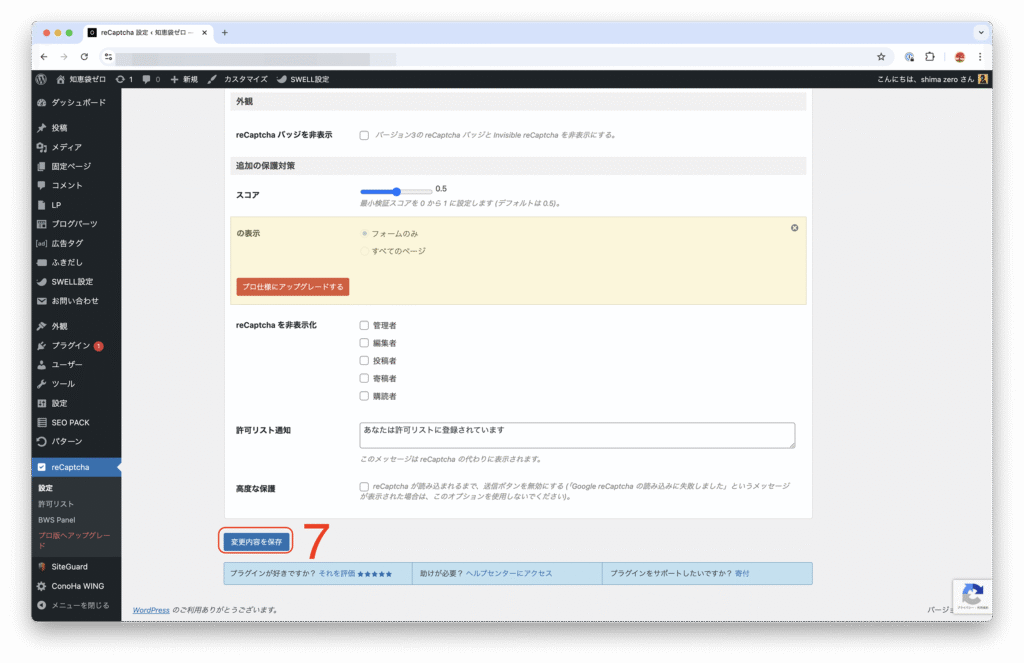
Task: Click プロ仕様にアップグレードする button
Action: [x=293, y=287]
